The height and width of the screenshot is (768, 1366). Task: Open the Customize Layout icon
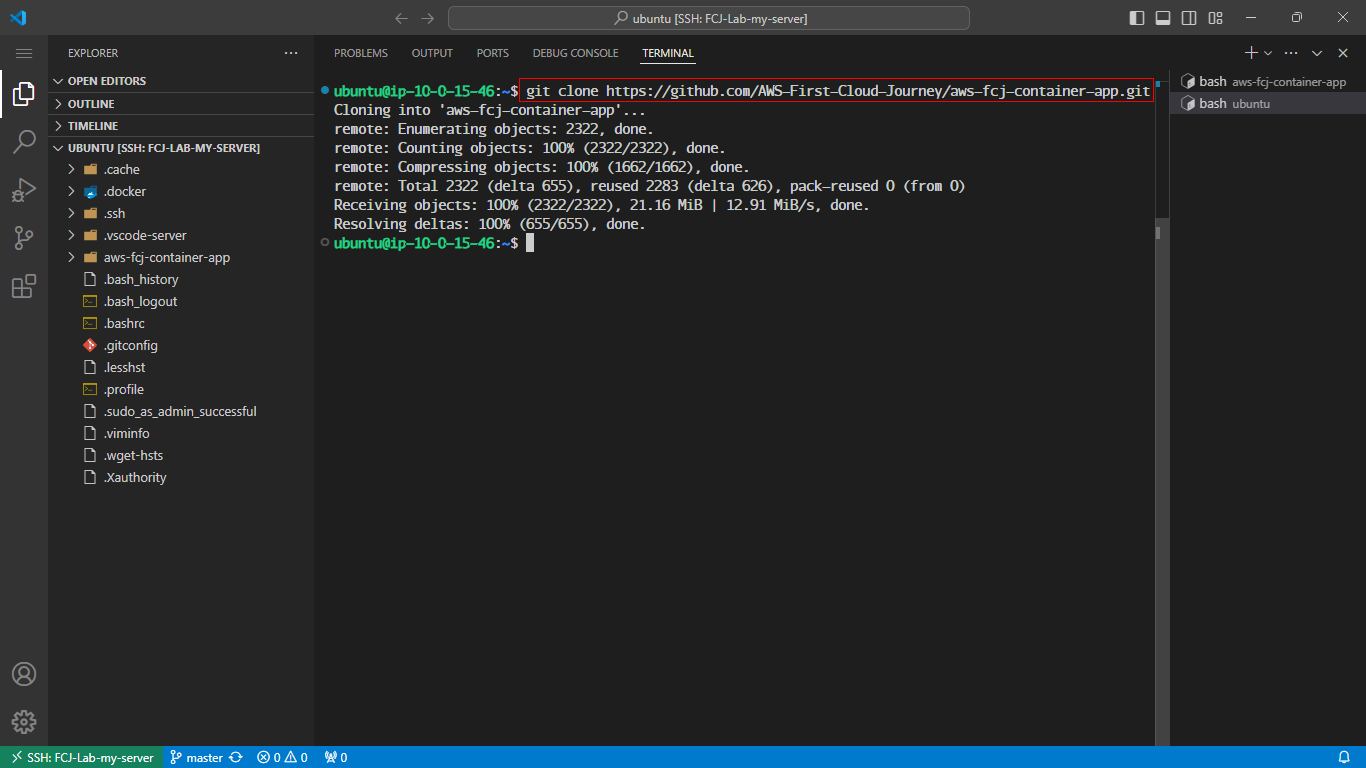coord(1215,18)
